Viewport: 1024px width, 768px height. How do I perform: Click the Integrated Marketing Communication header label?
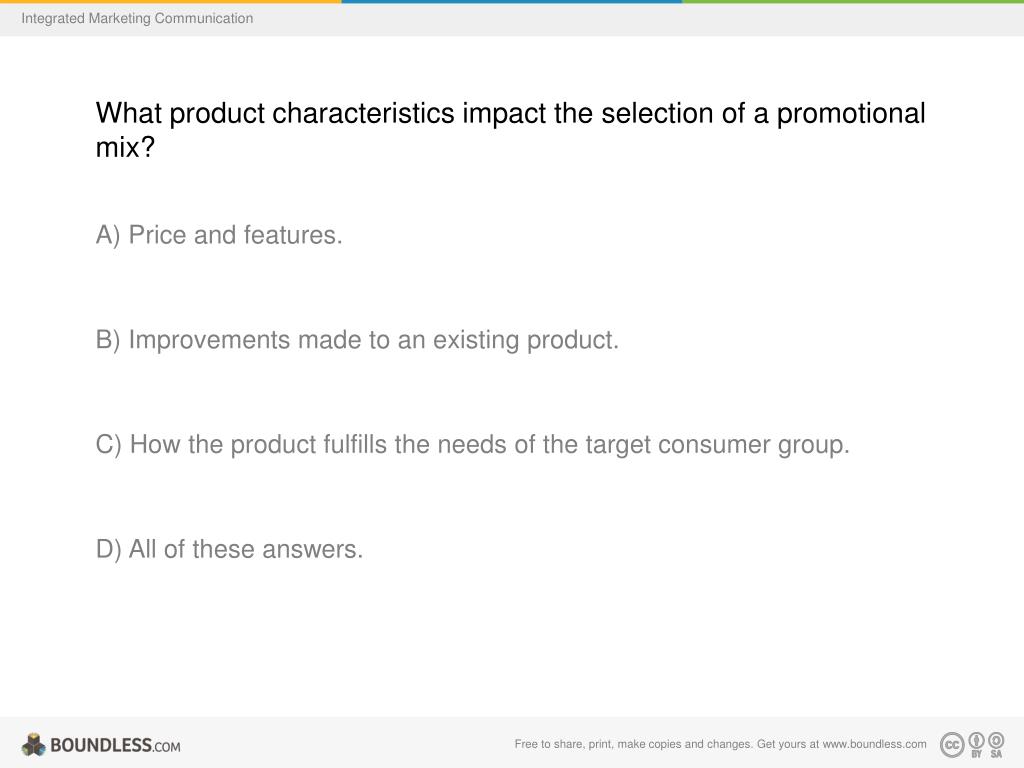[x=137, y=18]
